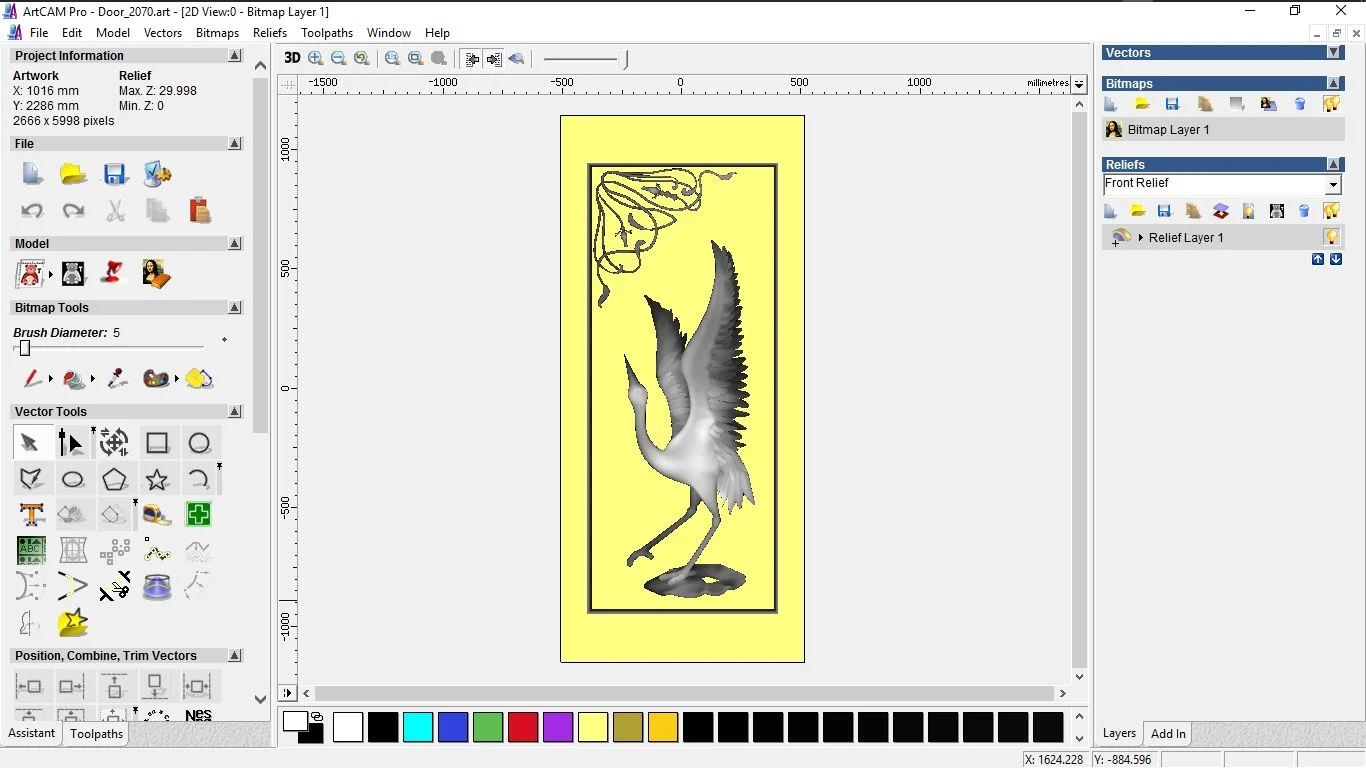Delete bitmap layer with trash bin icon

[1300, 104]
